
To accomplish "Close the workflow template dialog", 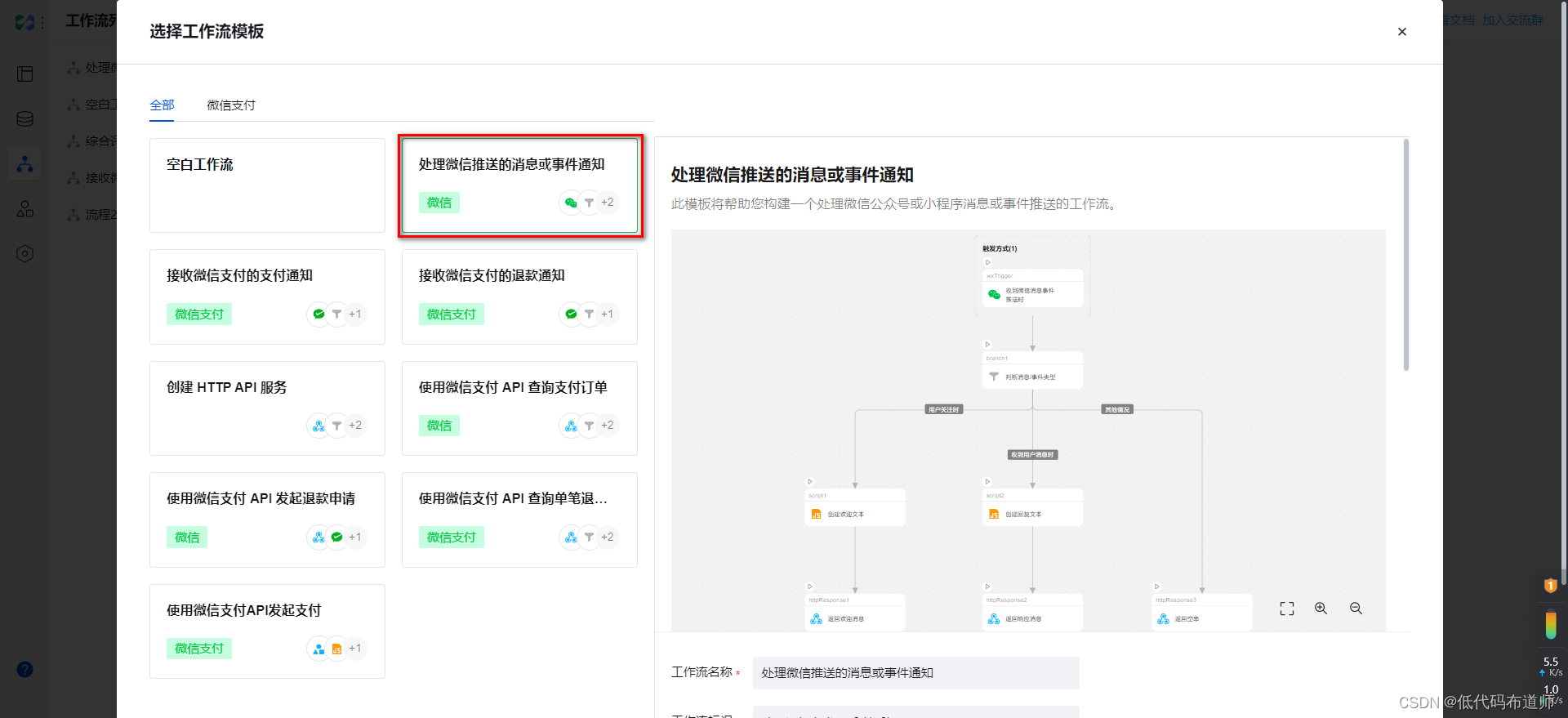I will tap(1402, 32).
